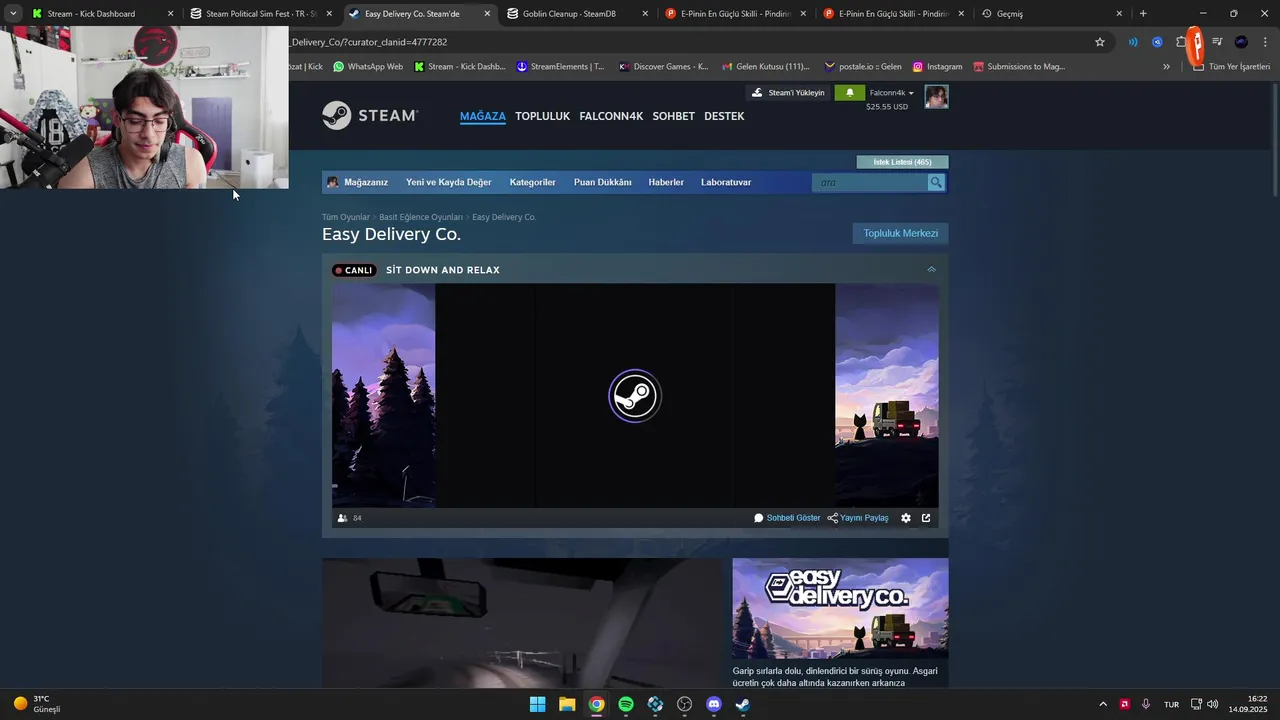Screen dimensions: 1280x720
Task: Select FALCONN4K in Steam header
Action: (x=611, y=116)
